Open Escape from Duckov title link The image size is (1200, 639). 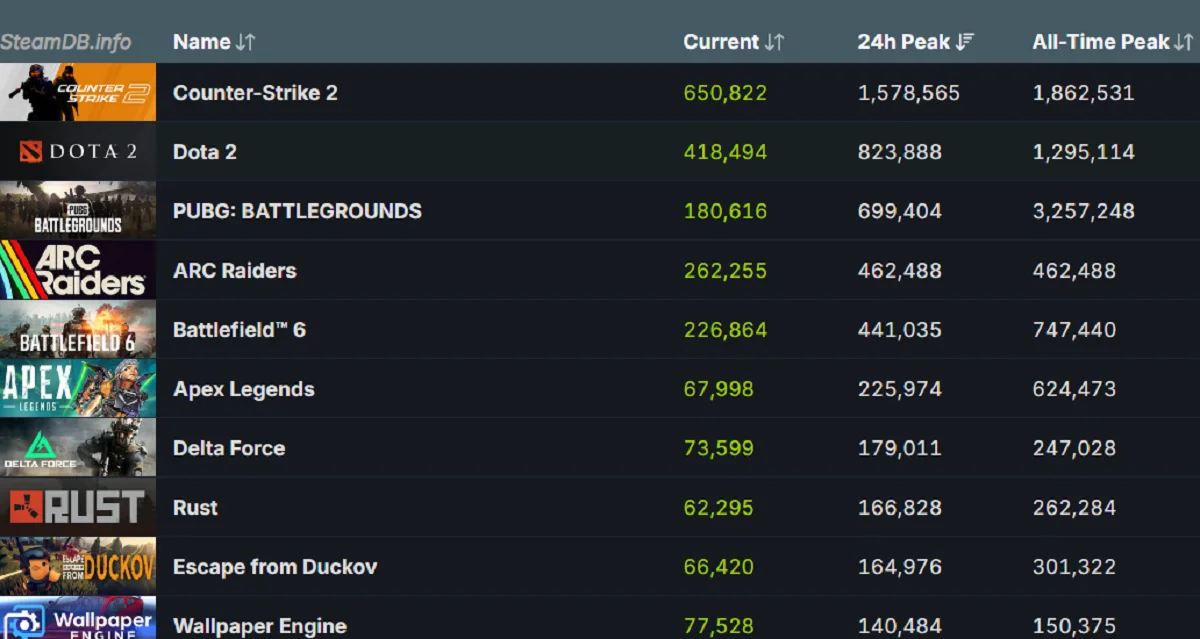coord(275,567)
